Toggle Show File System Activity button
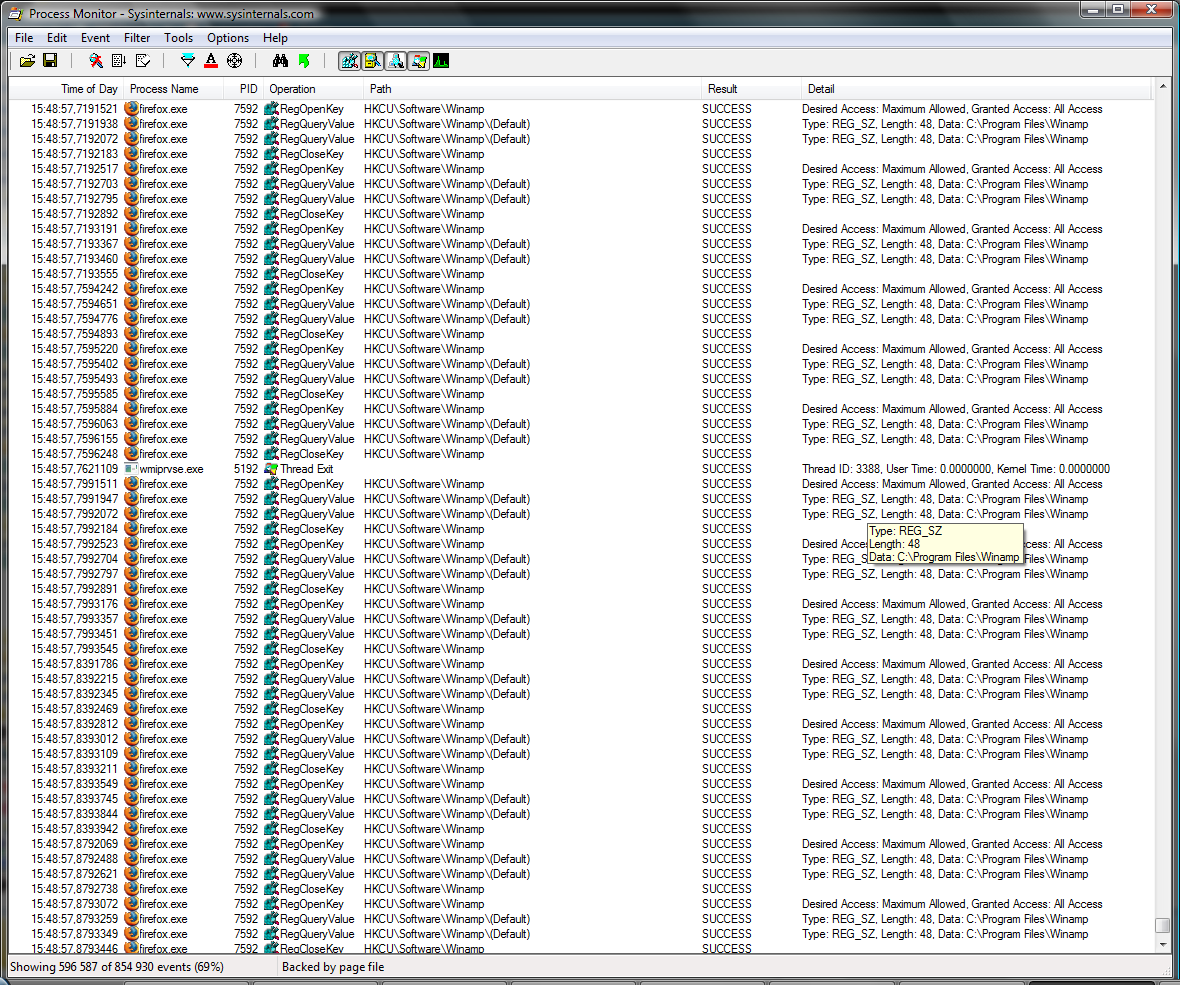 coord(373,61)
